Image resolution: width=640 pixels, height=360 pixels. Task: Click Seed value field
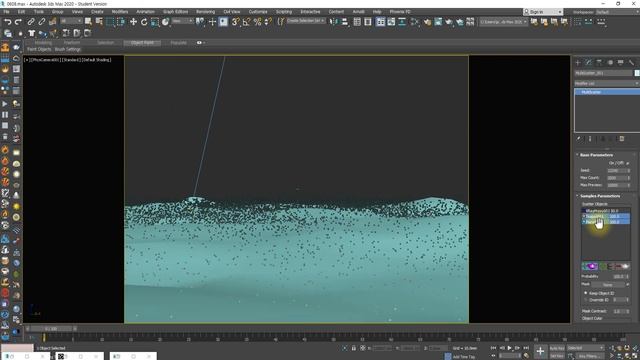click(616, 170)
